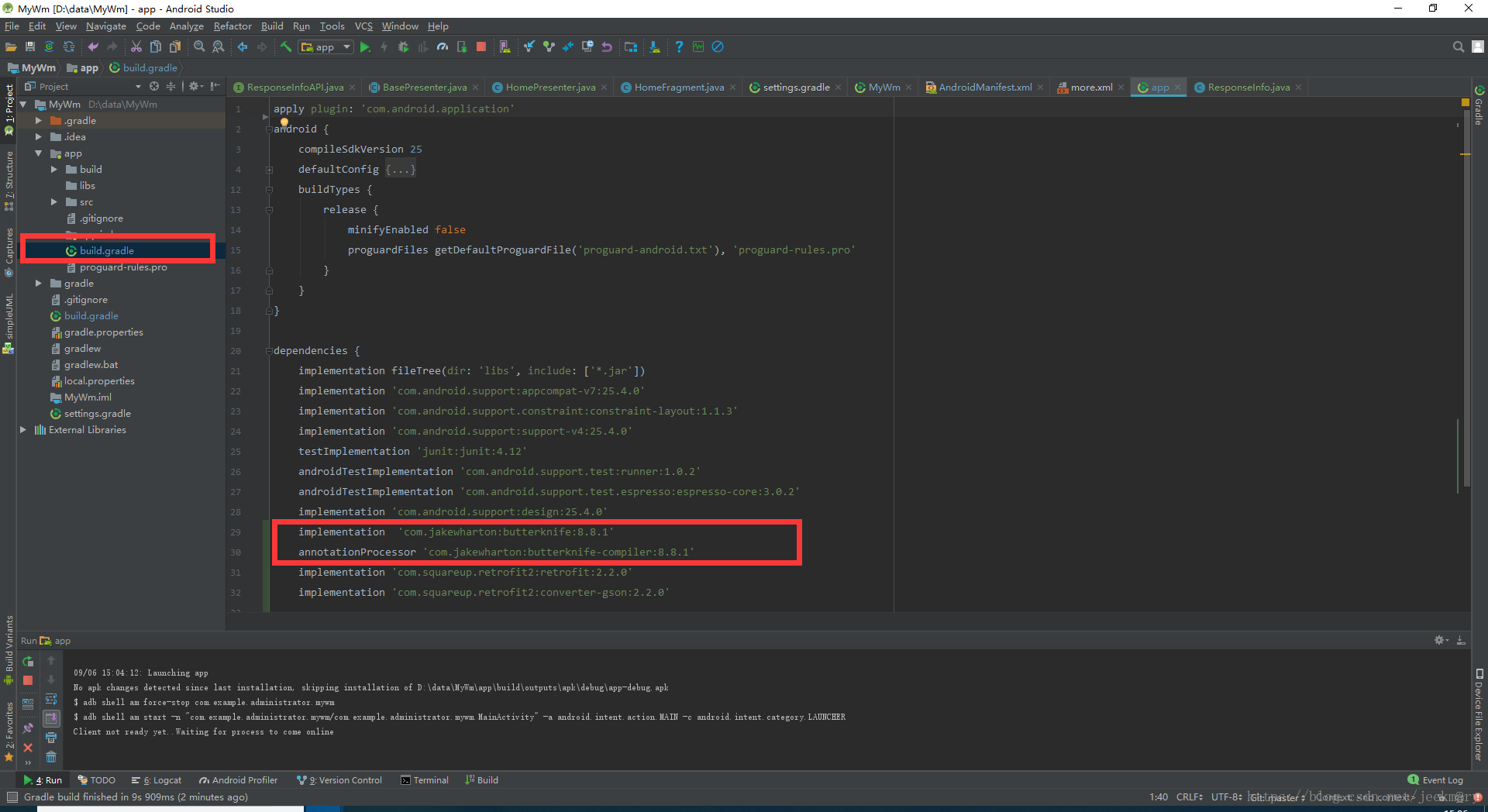Click the Help question mark icon
Image resolution: width=1488 pixels, height=812 pixels.
[679, 47]
